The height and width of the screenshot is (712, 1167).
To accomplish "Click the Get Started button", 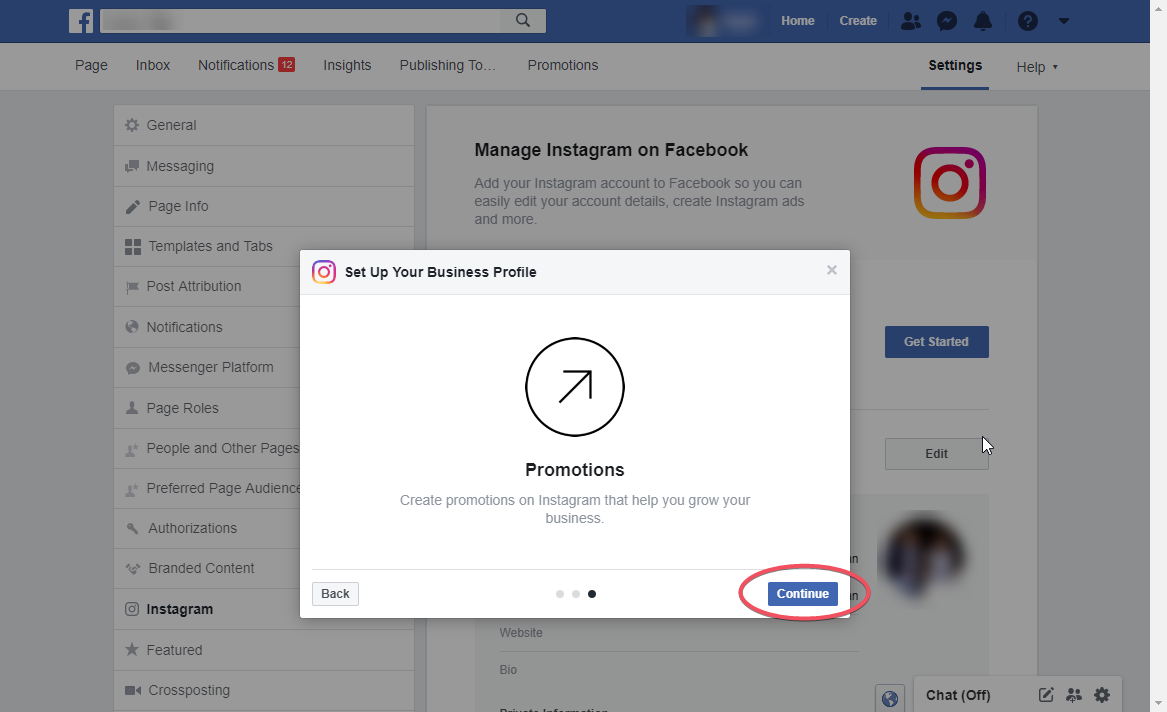I will [936, 341].
